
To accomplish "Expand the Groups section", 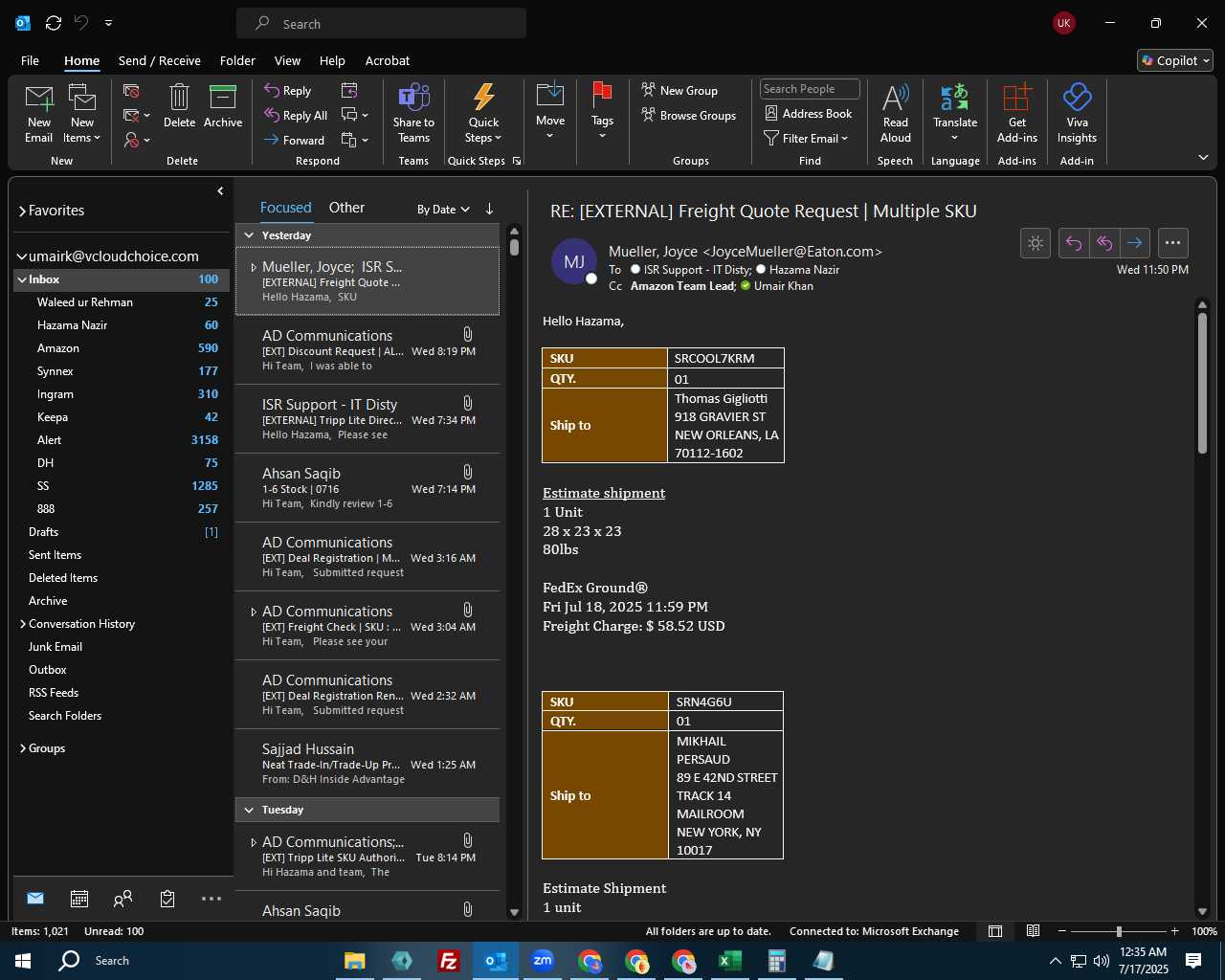I will pos(23,748).
